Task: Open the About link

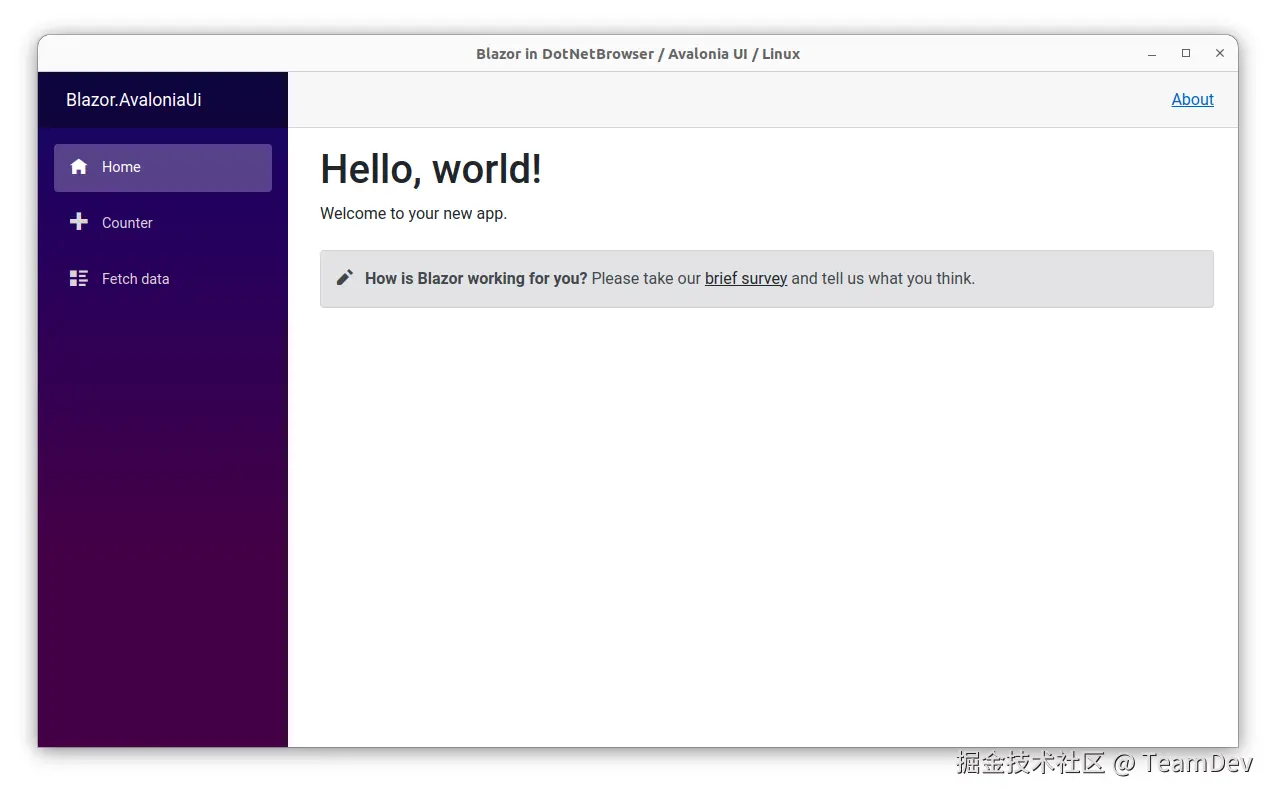Action: (x=1192, y=99)
